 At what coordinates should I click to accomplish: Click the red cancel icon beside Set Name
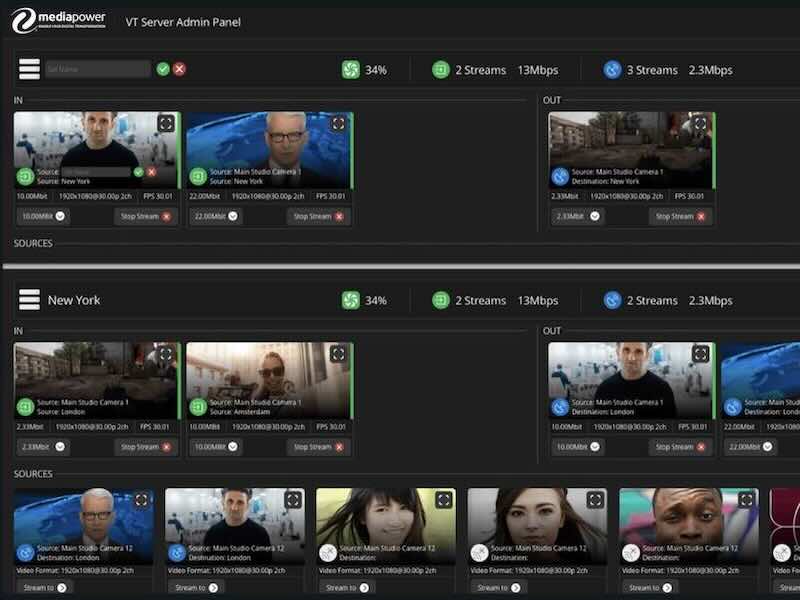[x=180, y=69]
